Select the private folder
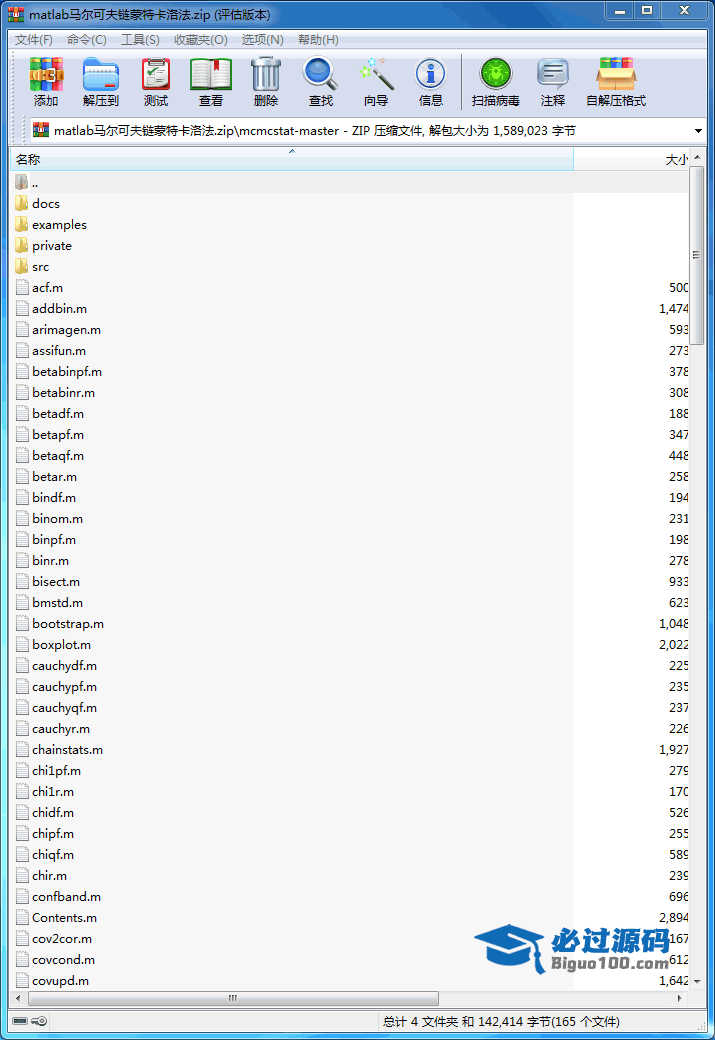This screenshot has width=715, height=1040. 44,245
